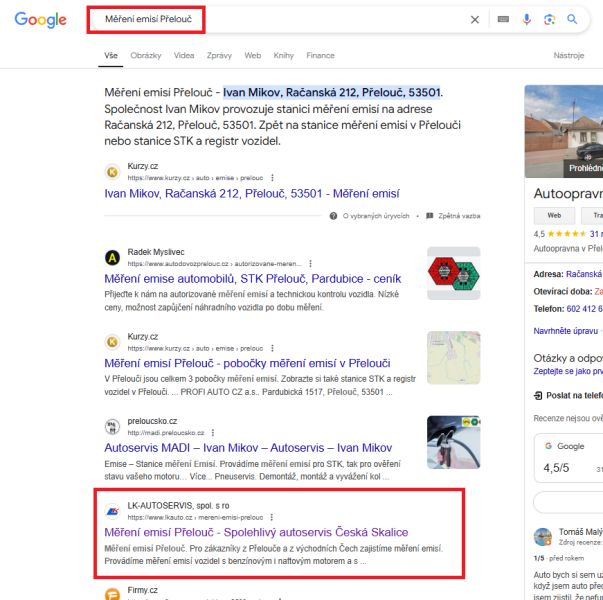Switch to the Zprávy tab
The height and width of the screenshot is (600, 603).
click(219, 55)
